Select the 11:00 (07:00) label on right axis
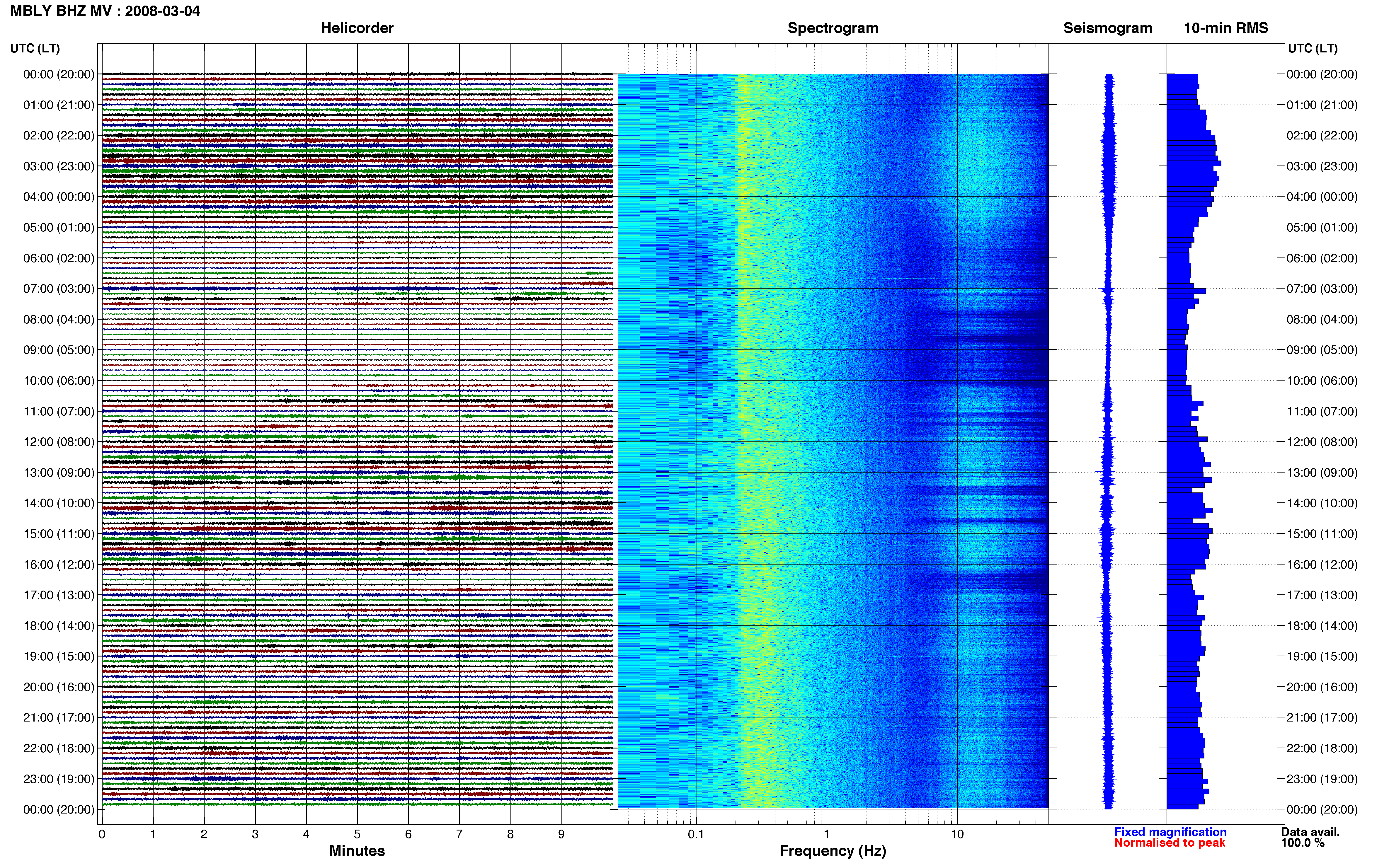This screenshot has height=868, width=1389. tap(1322, 412)
